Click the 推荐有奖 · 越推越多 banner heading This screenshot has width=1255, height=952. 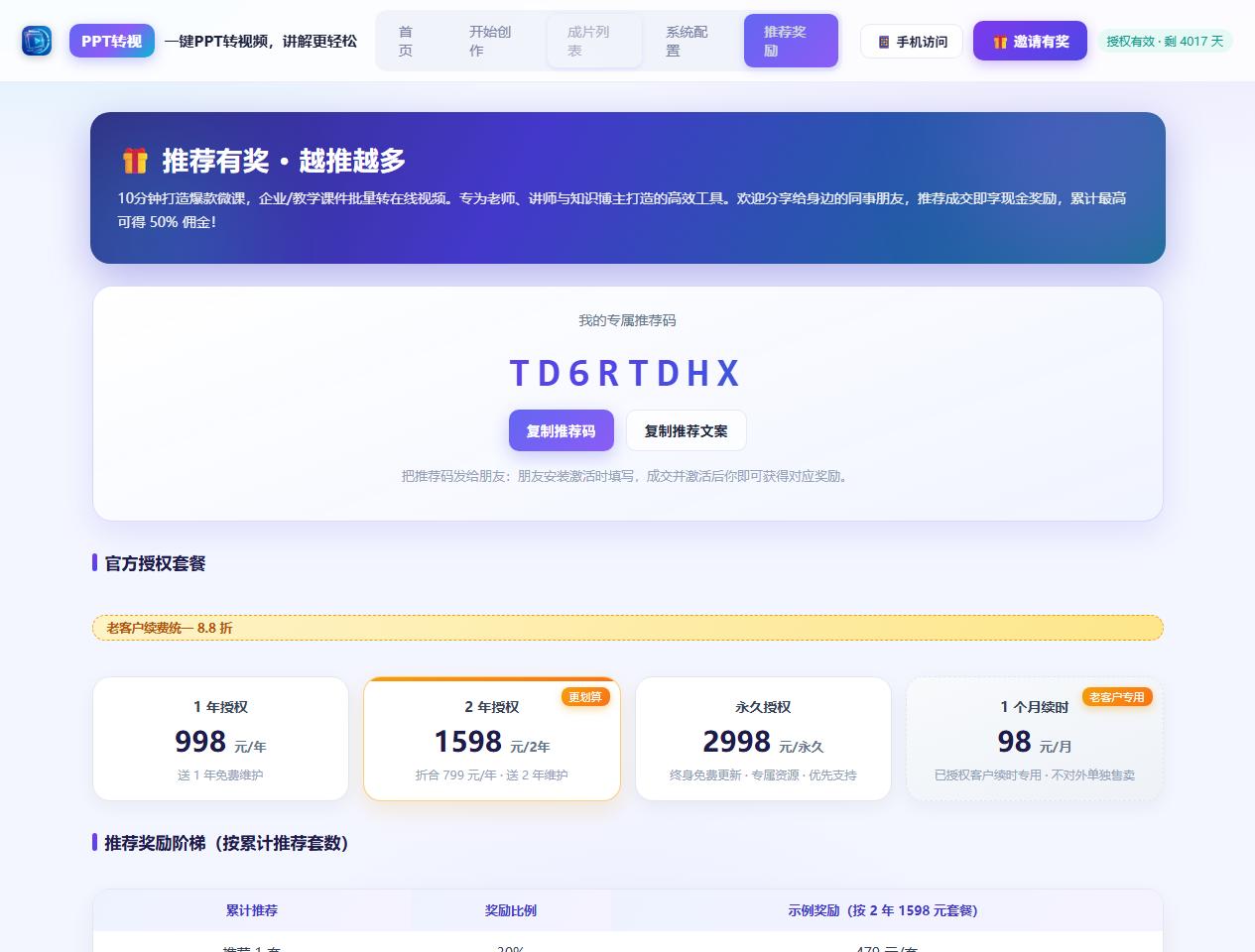click(x=284, y=160)
